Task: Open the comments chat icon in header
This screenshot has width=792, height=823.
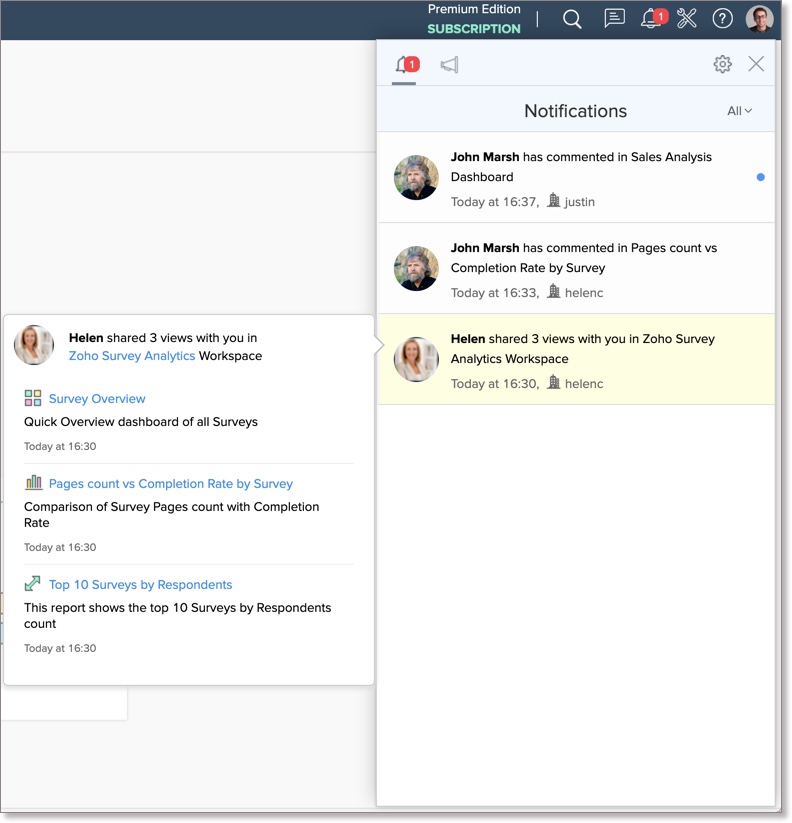Action: point(614,19)
